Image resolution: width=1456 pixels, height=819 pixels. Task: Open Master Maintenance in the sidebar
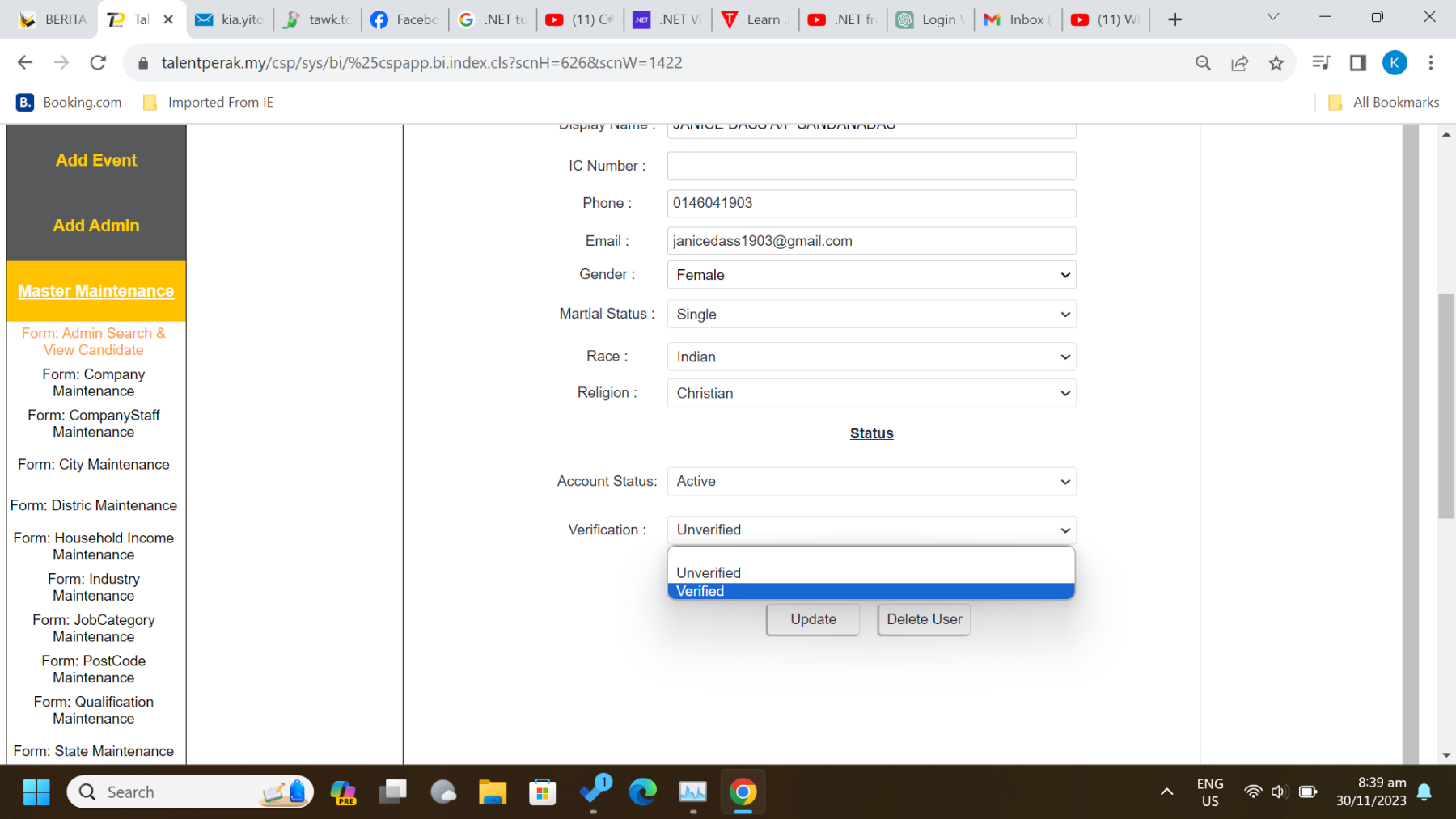click(95, 291)
